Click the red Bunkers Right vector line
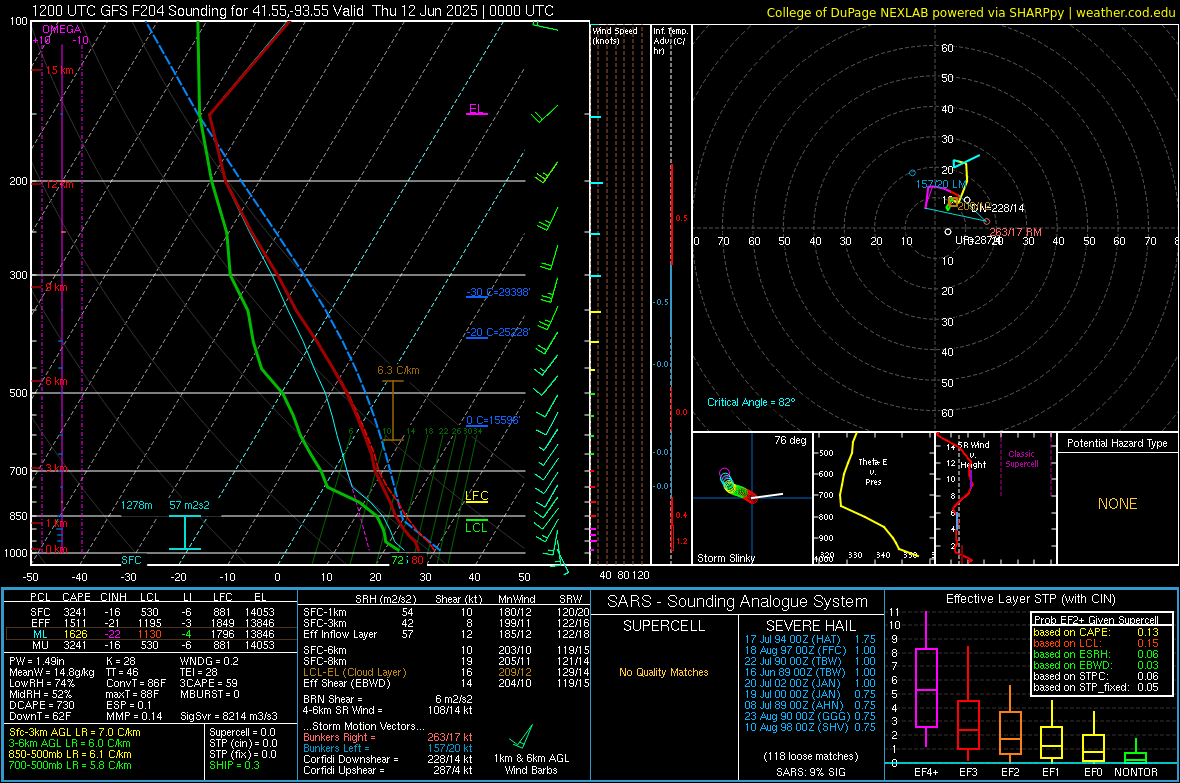Viewport: 1180px width, 783px height. click(388, 737)
